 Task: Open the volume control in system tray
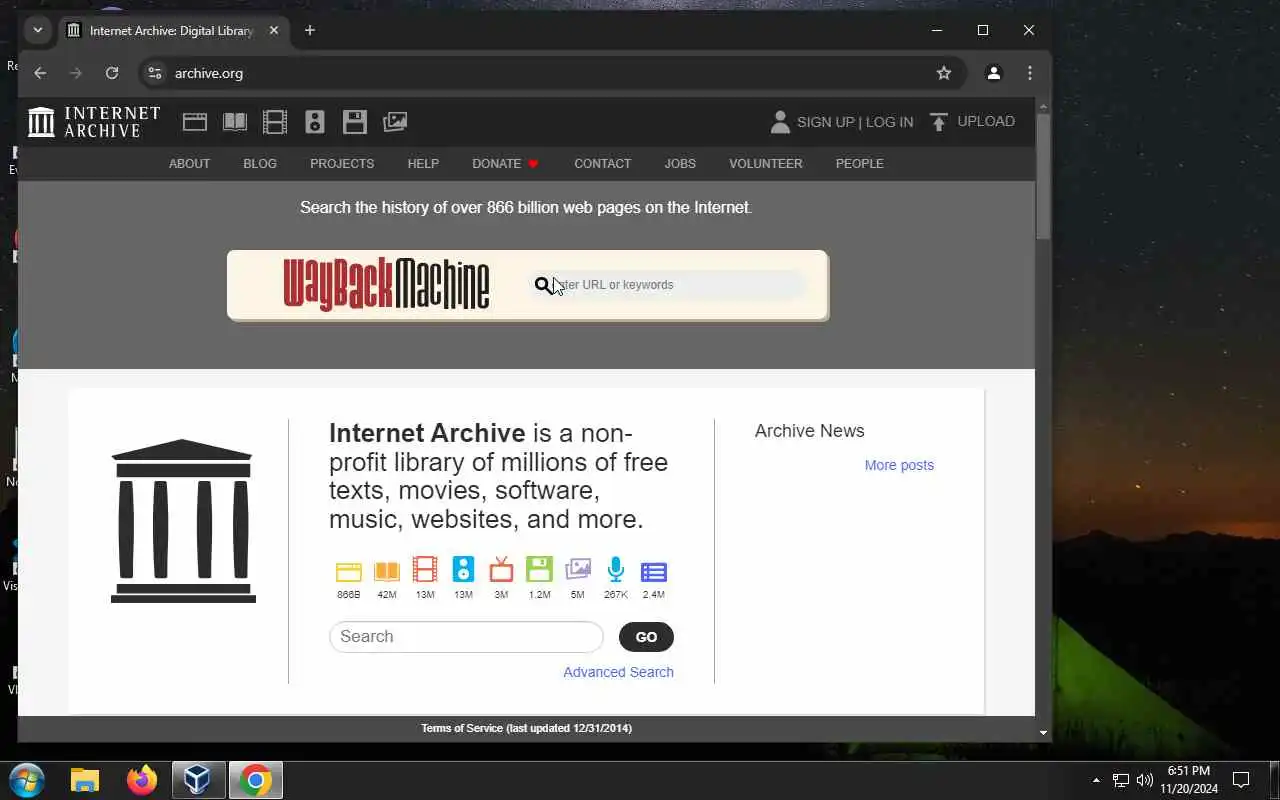pyautogui.click(x=1145, y=780)
